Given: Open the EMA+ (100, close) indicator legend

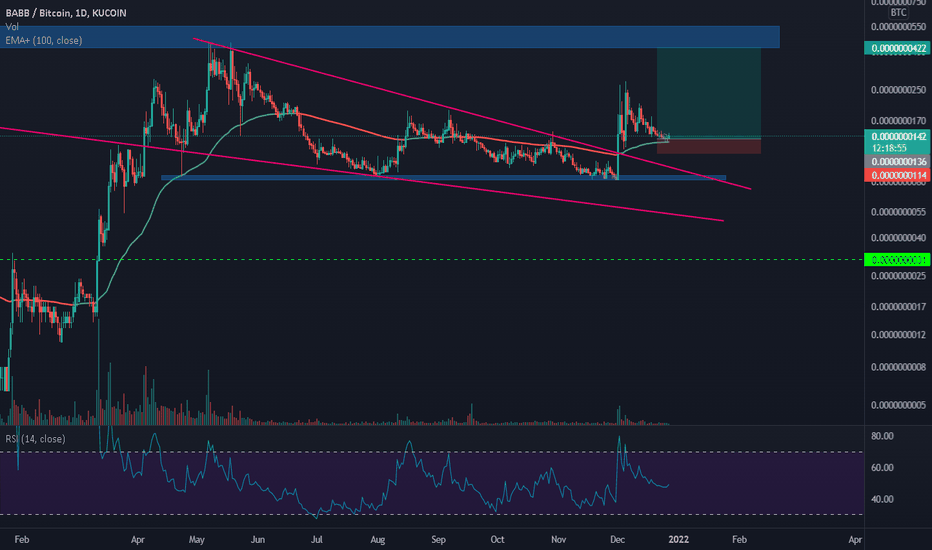Looking at the screenshot, I should (x=43, y=40).
